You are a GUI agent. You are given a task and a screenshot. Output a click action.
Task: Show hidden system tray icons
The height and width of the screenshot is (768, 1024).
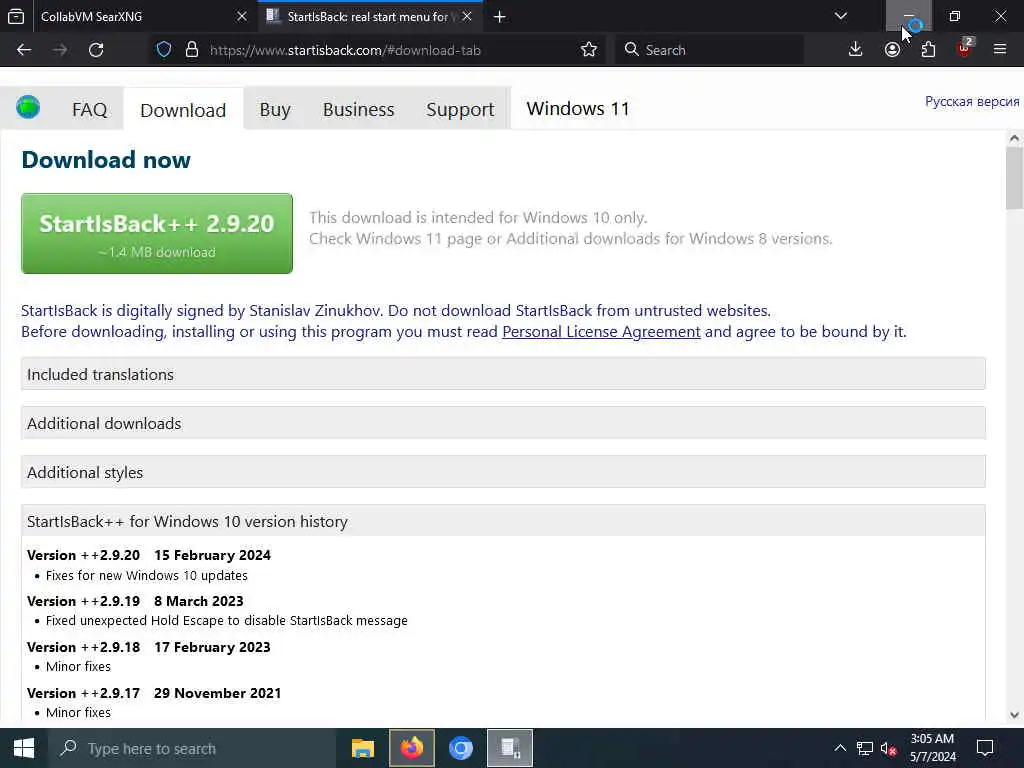840,748
